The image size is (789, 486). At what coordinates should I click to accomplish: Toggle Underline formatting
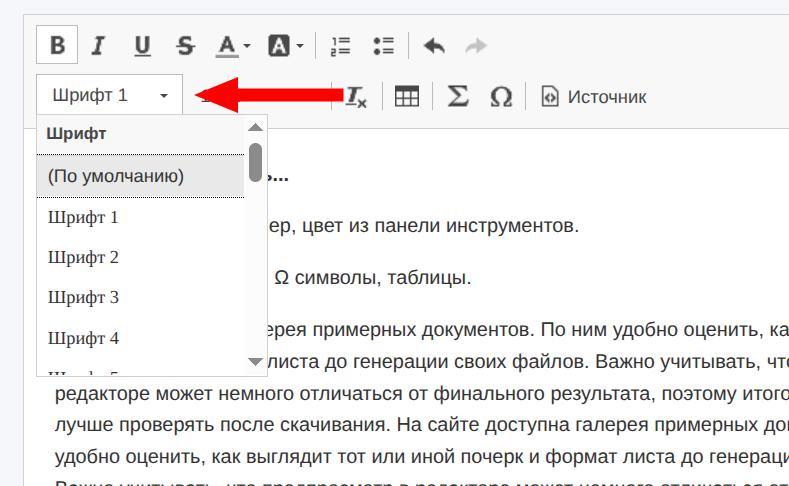click(x=142, y=46)
